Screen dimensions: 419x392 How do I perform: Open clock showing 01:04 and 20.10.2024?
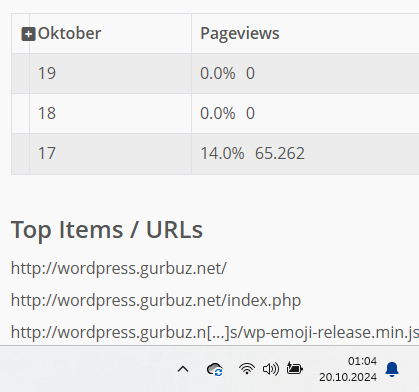tap(348, 369)
